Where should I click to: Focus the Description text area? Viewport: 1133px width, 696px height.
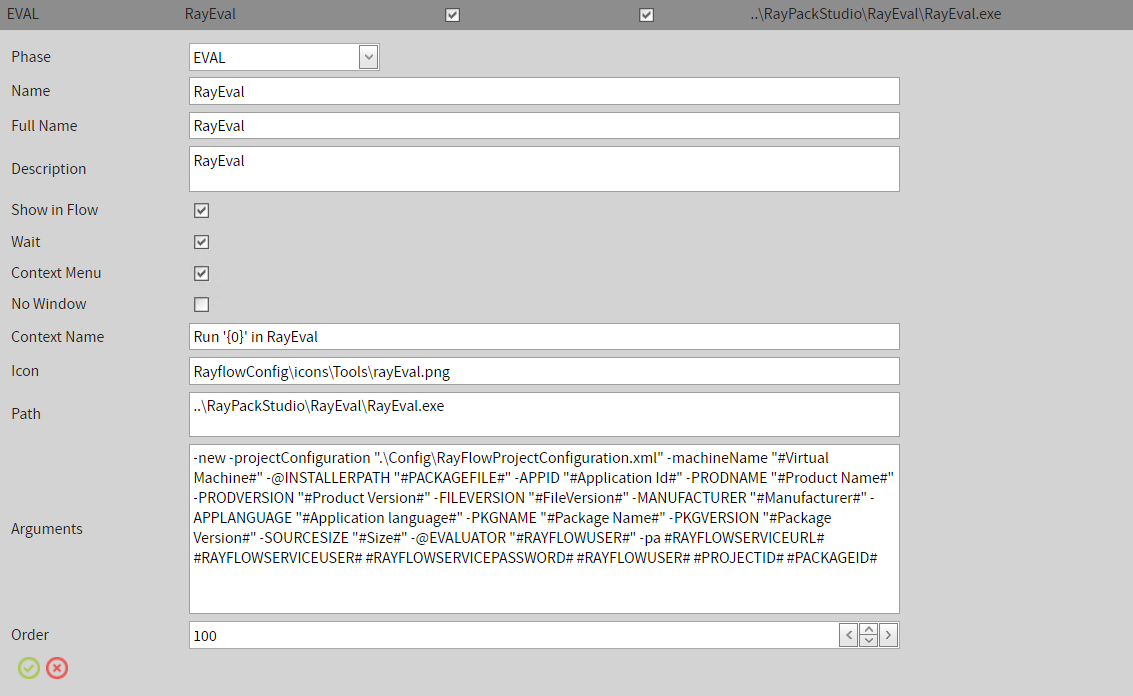coord(544,169)
